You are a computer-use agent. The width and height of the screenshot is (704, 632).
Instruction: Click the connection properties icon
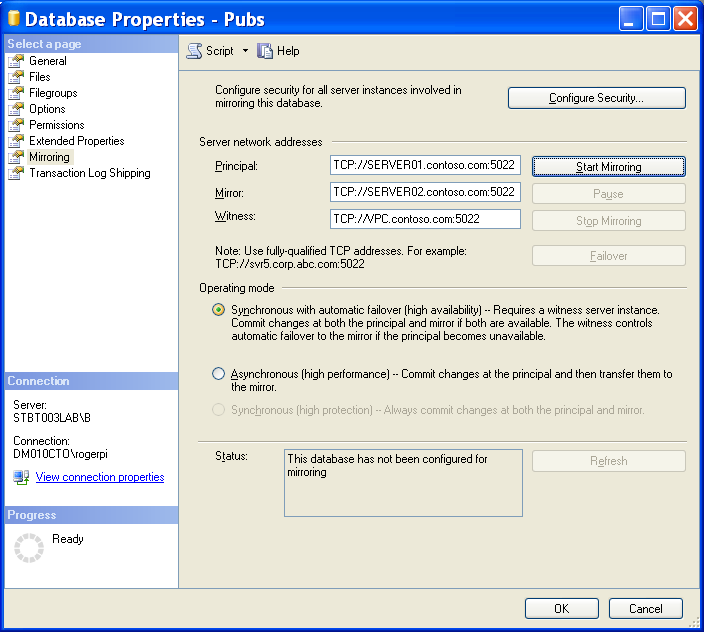pyautogui.click(x=21, y=477)
